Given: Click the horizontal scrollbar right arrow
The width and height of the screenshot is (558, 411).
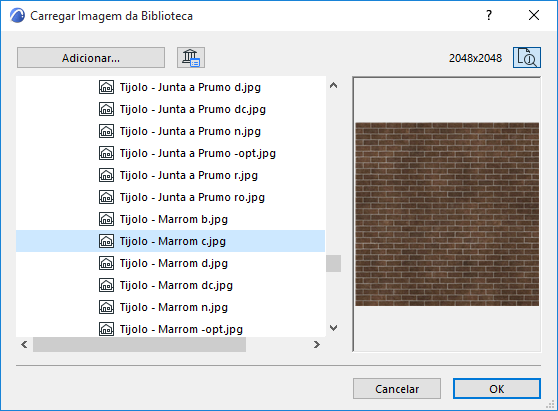Looking at the screenshot, I should pos(317,344).
